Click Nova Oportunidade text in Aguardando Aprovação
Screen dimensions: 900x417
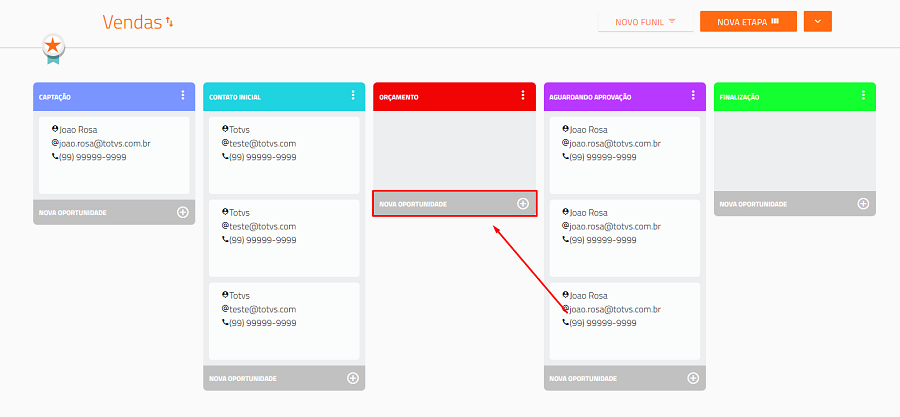(583, 379)
